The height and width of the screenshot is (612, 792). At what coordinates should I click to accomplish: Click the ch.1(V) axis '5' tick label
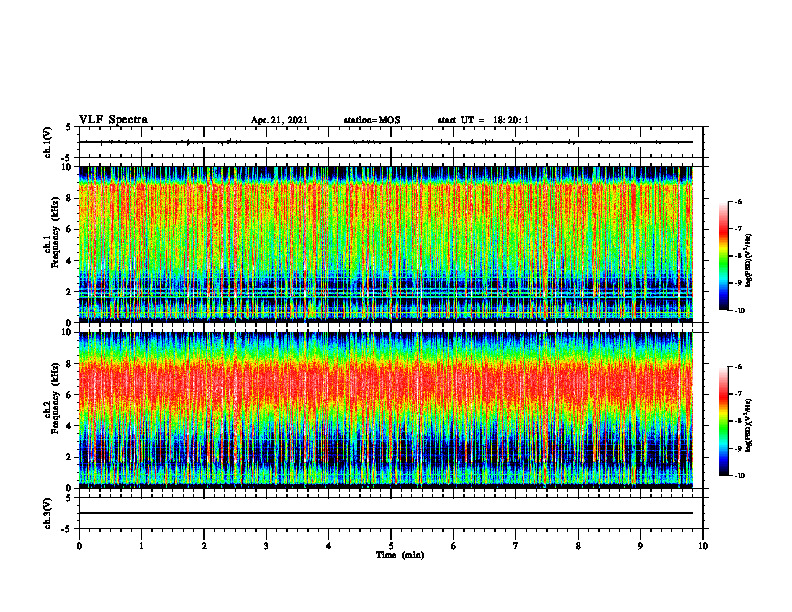(x=70, y=127)
